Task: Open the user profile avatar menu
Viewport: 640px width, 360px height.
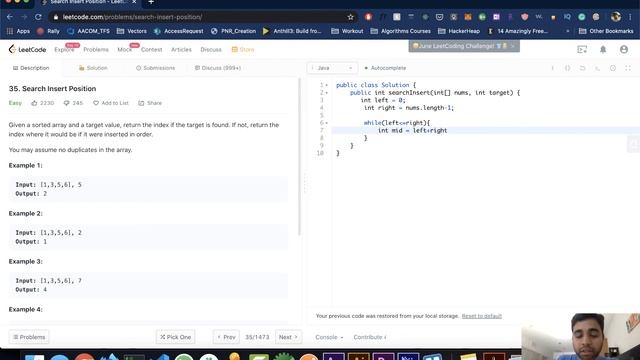Action: 624,49
